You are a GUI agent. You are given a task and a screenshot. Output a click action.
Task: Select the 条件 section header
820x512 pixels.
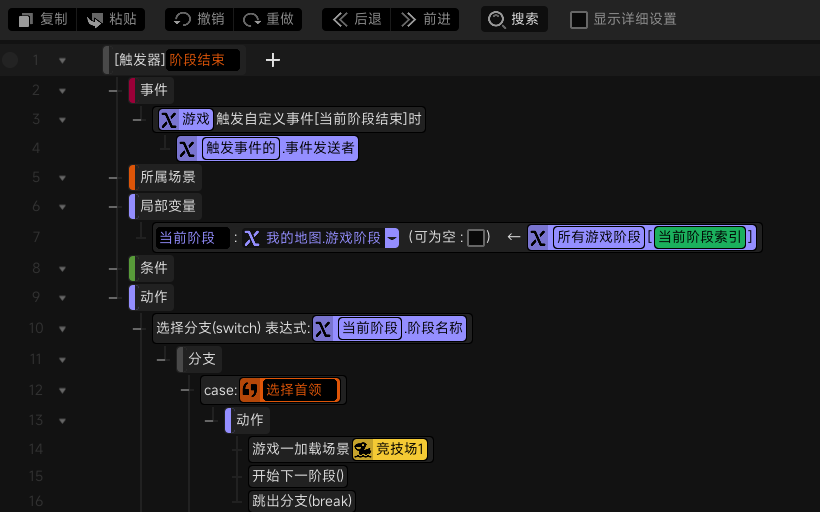tap(151, 268)
